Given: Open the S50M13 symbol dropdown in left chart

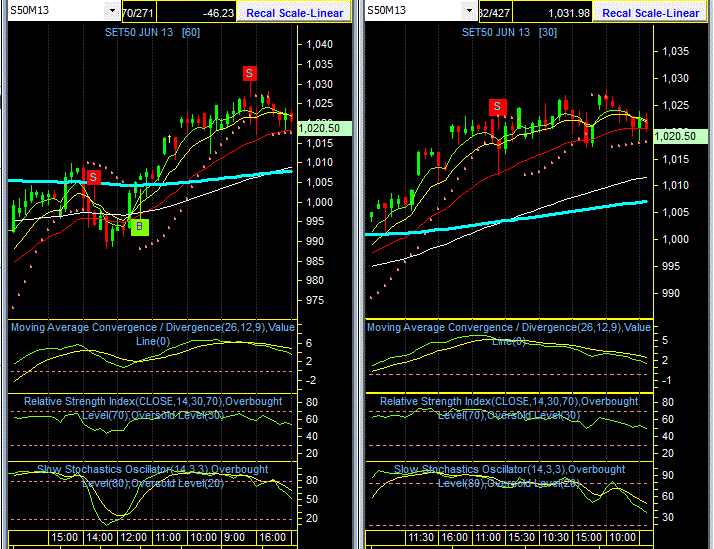Looking at the screenshot, I should point(112,10).
